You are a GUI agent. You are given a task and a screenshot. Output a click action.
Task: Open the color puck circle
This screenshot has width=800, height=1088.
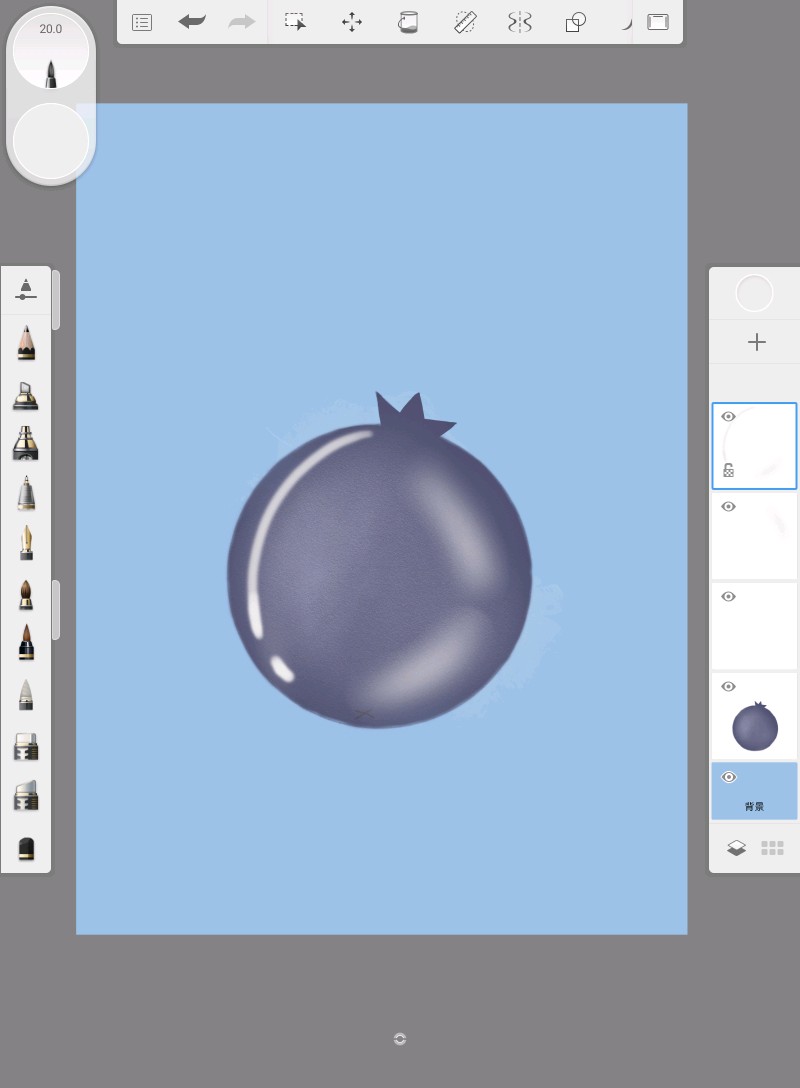pos(51,140)
